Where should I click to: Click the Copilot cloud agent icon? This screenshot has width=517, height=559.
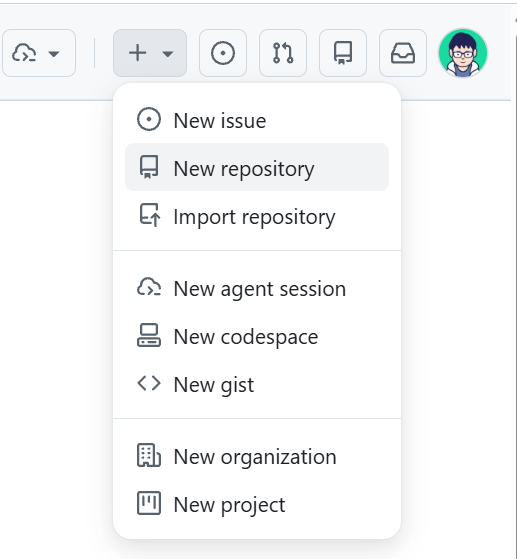pyautogui.click(x=24, y=53)
